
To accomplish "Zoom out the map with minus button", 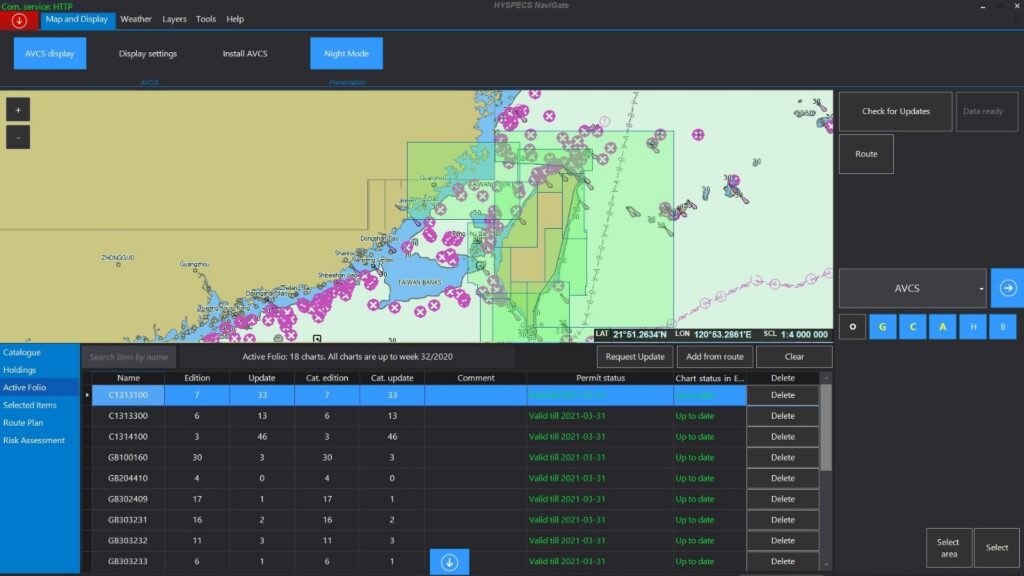I will click(x=18, y=137).
